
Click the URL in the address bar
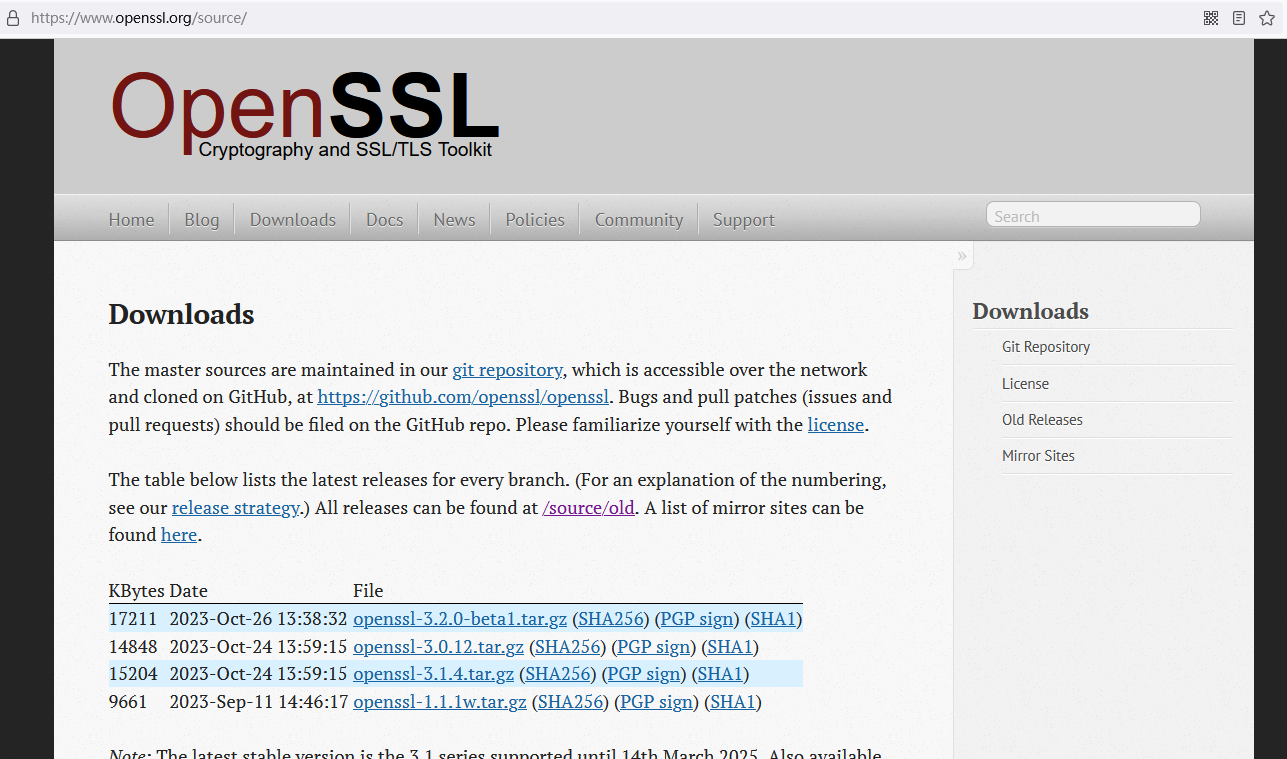(139, 18)
